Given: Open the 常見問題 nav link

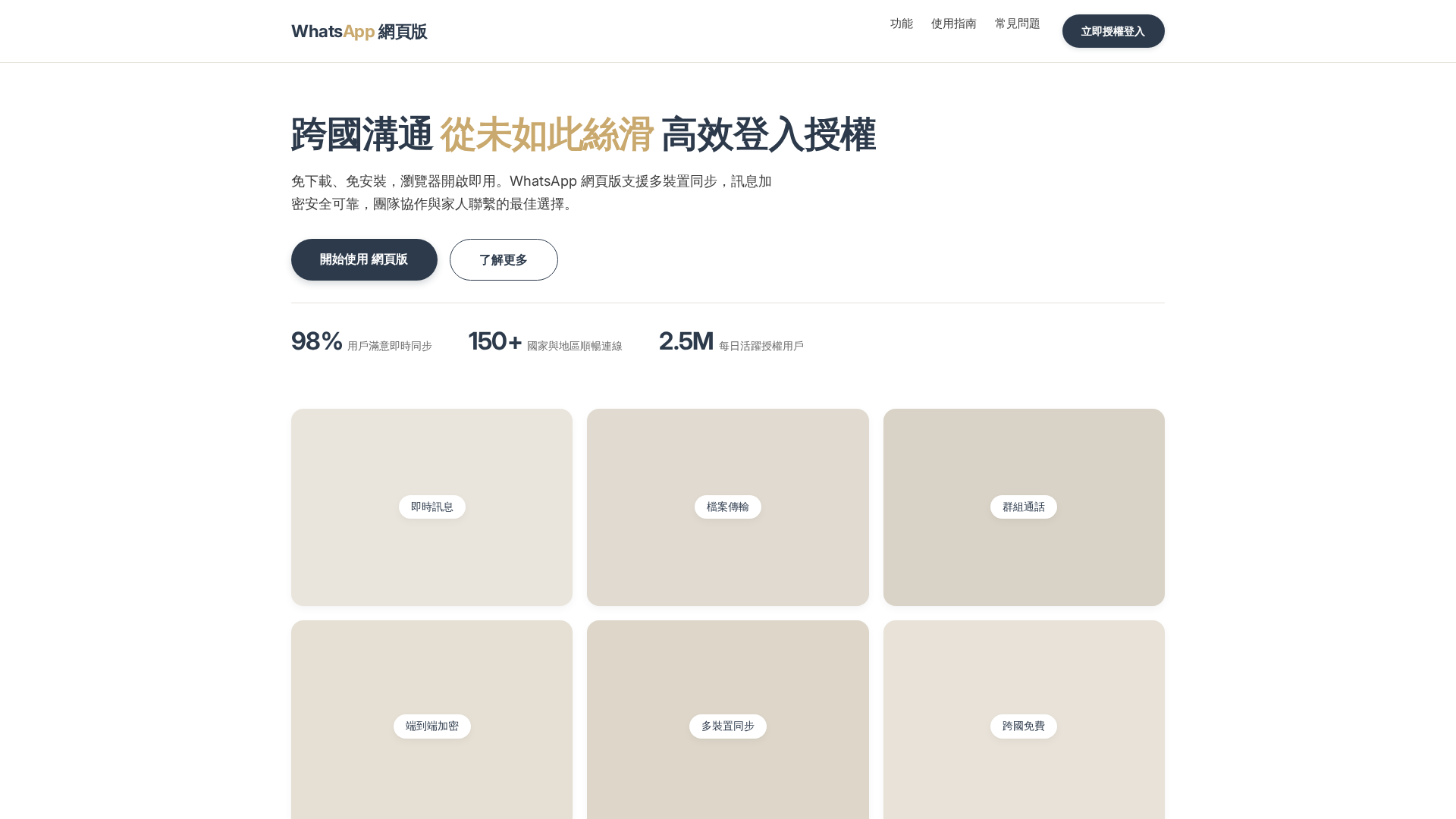Looking at the screenshot, I should click(x=1017, y=24).
